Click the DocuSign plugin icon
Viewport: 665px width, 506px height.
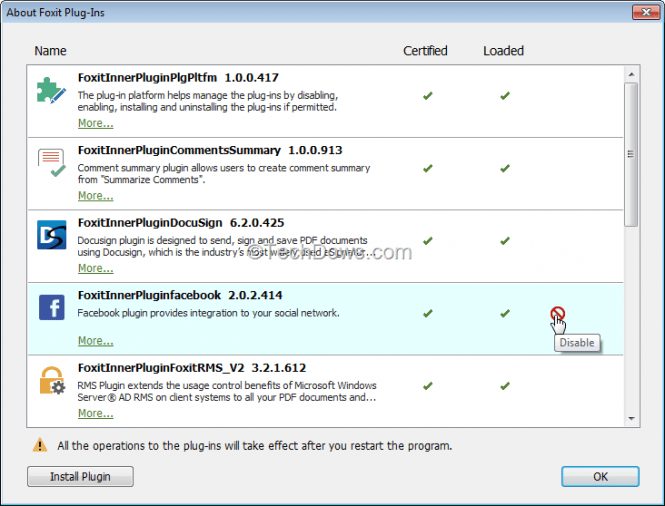tap(51, 235)
